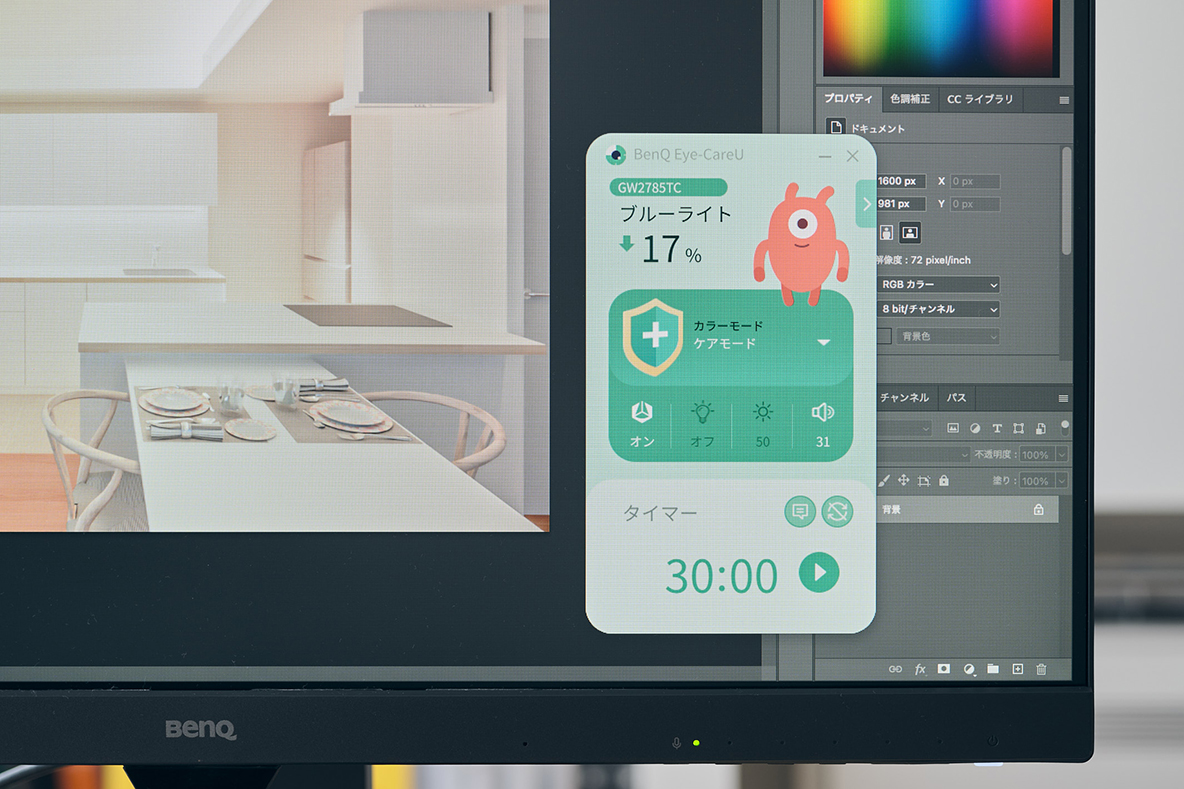Click the orange Eye-CareU mascot character
The image size is (1184, 789).
click(801, 243)
